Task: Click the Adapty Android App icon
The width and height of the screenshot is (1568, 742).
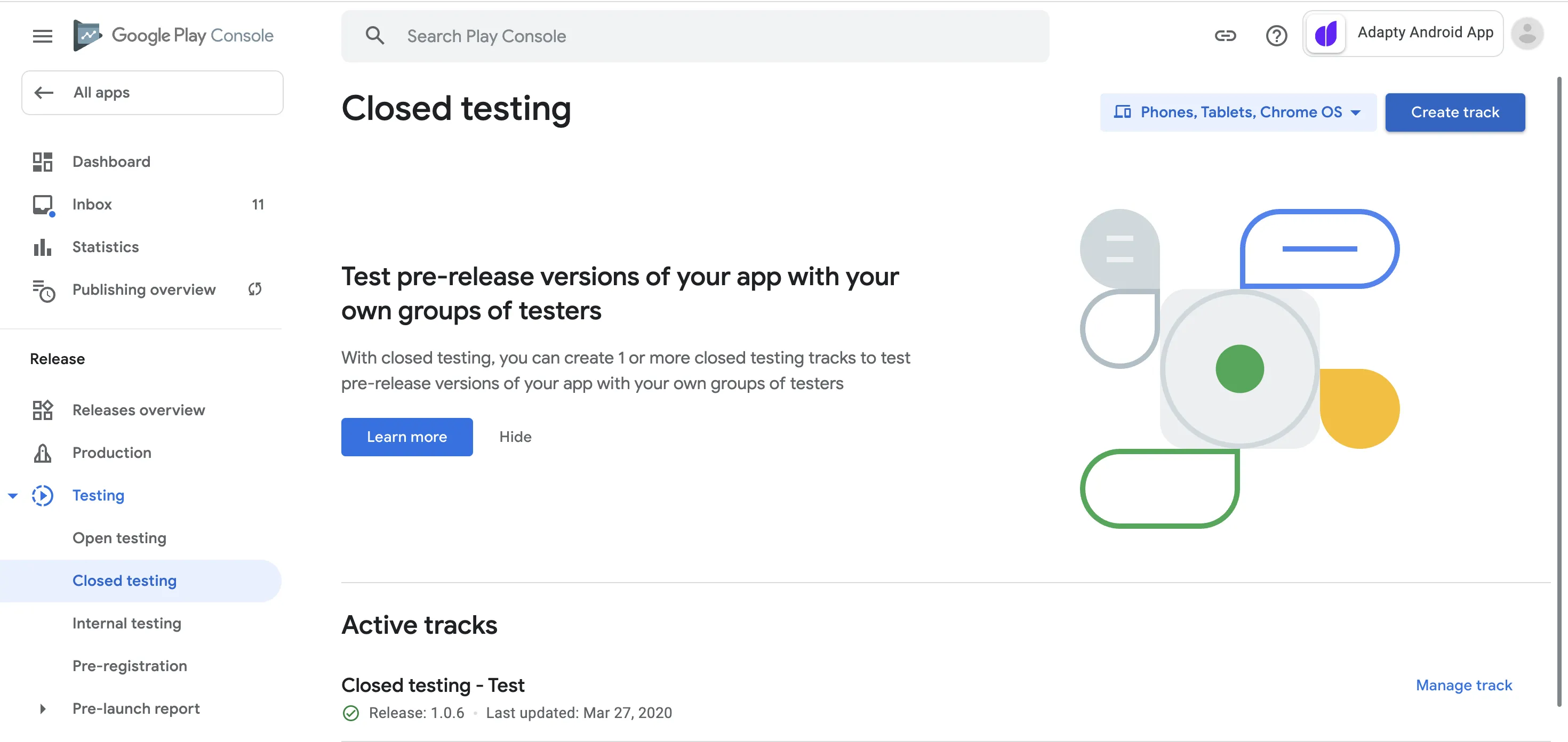Action: 1326,34
